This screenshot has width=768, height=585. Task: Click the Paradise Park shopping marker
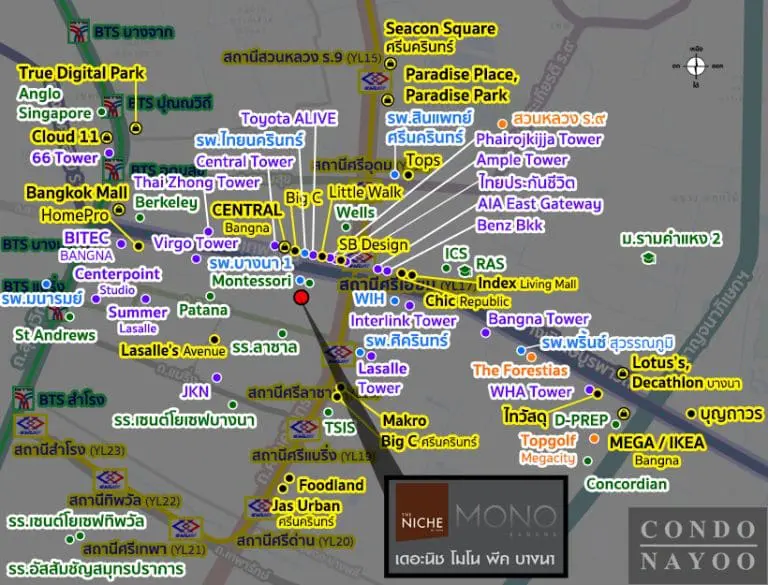click(x=387, y=100)
